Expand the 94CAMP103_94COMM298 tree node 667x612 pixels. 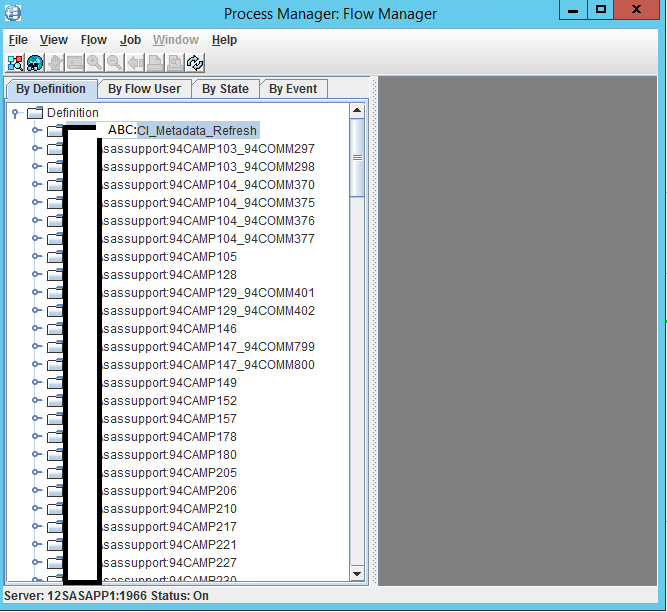pyautogui.click(x=37, y=166)
